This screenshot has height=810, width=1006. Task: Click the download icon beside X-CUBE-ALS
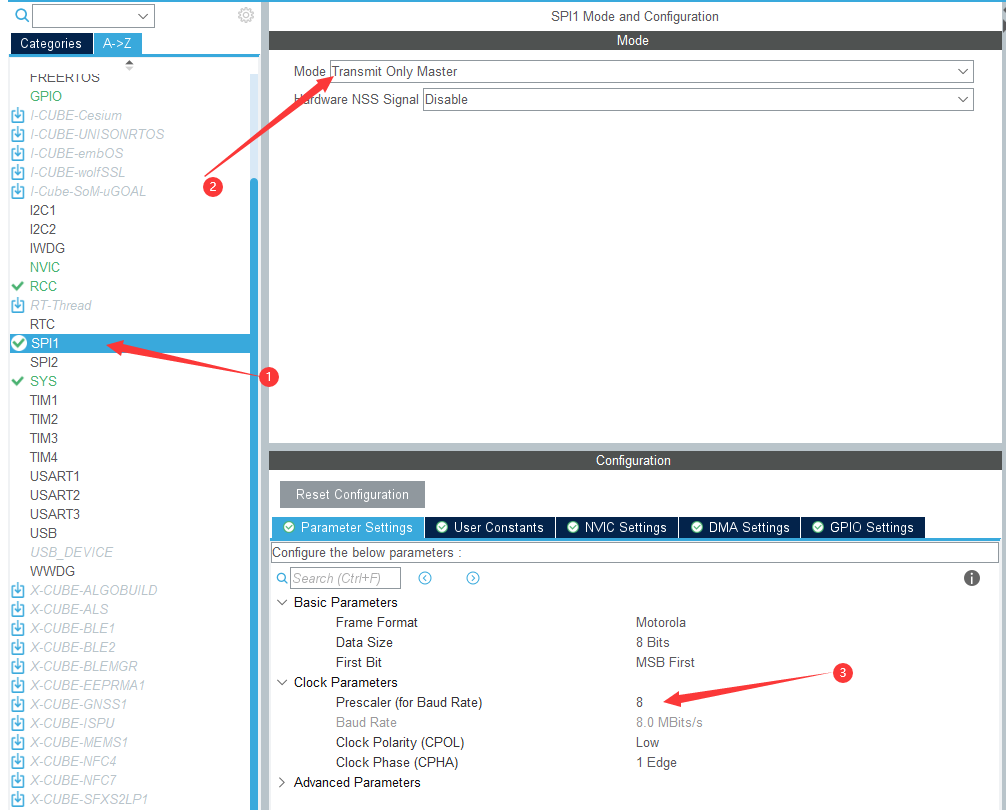click(18, 609)
